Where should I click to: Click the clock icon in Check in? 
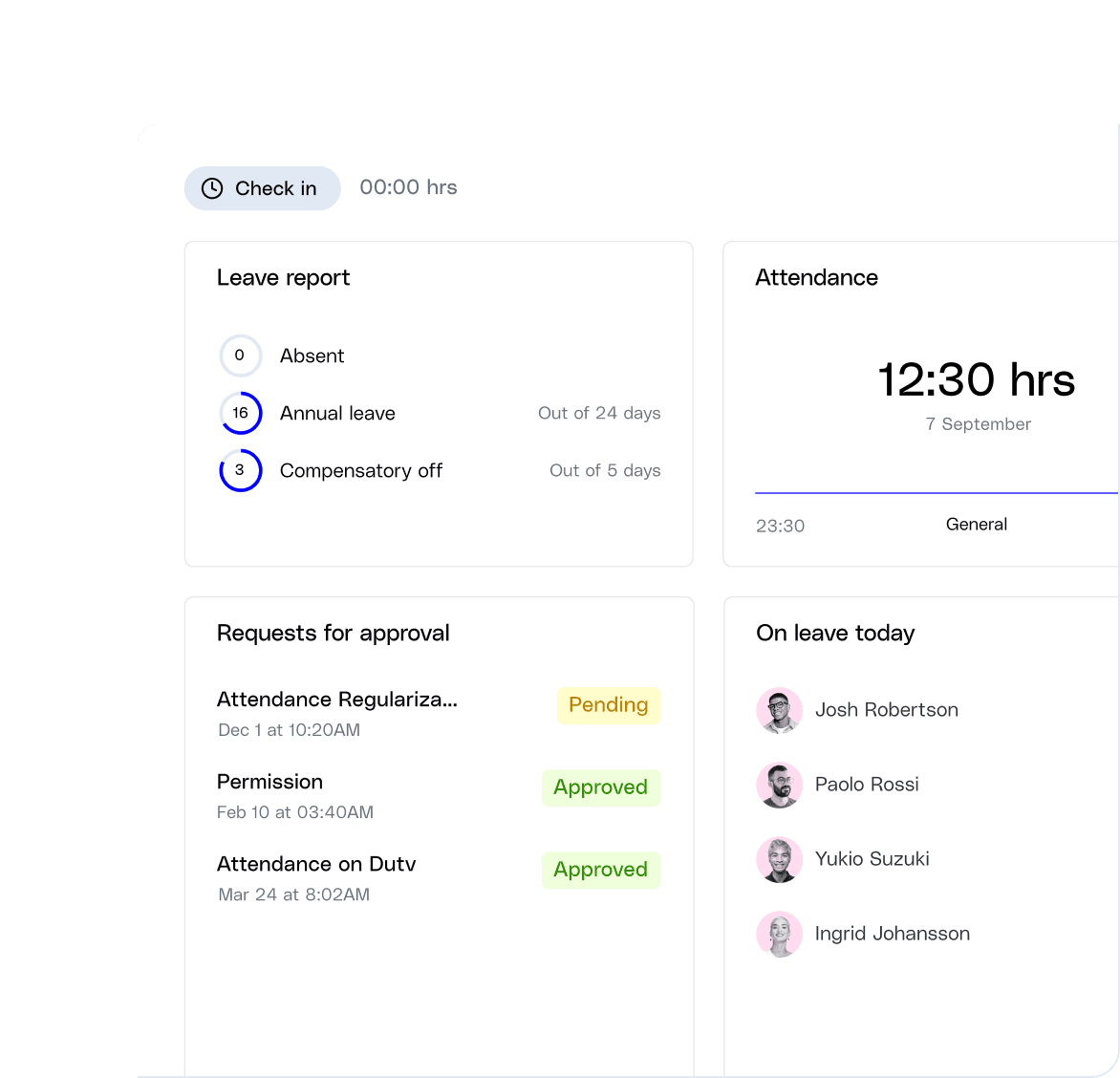point(212,188)
